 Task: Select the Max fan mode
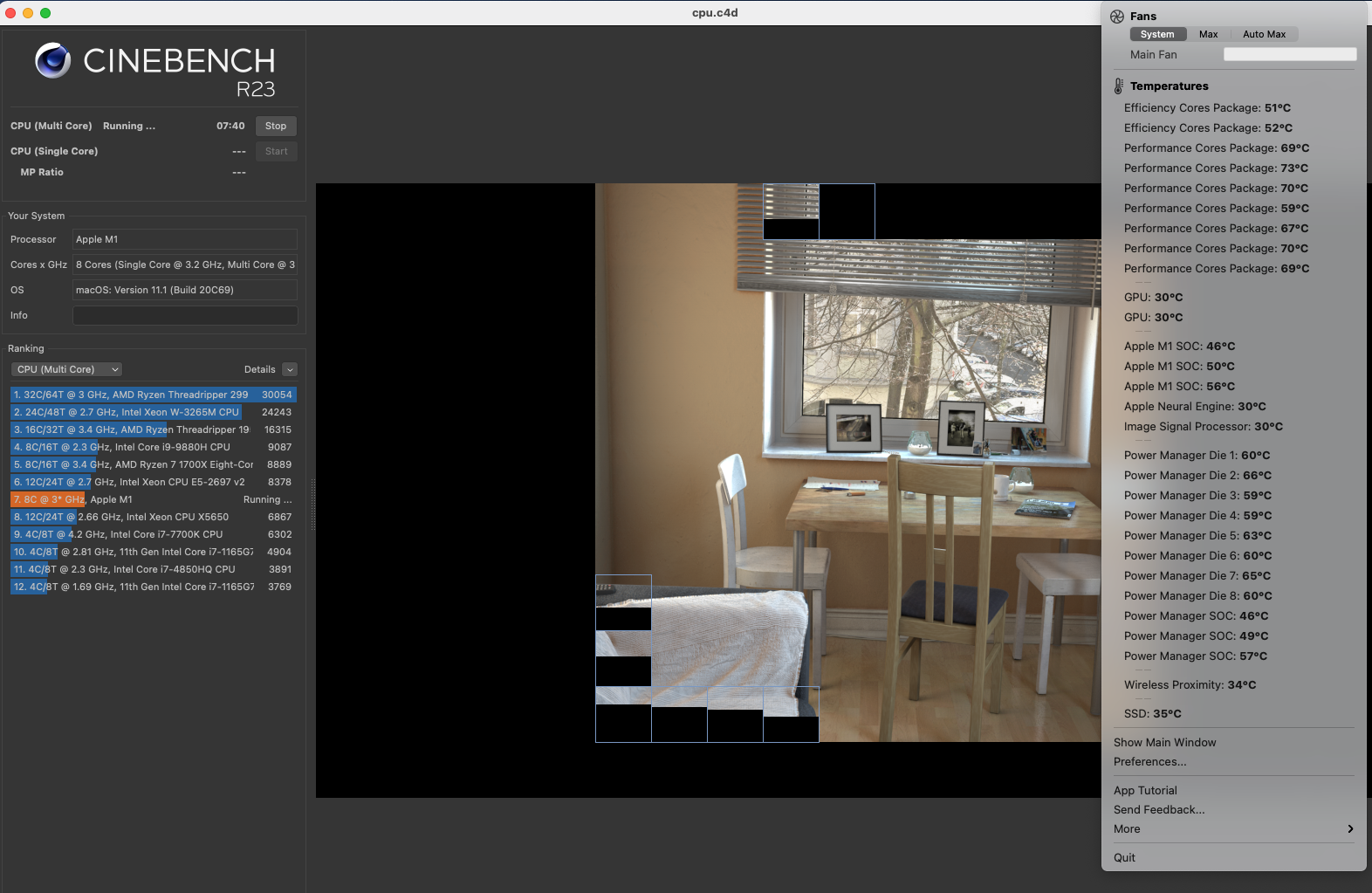[x=1208, y=34]
